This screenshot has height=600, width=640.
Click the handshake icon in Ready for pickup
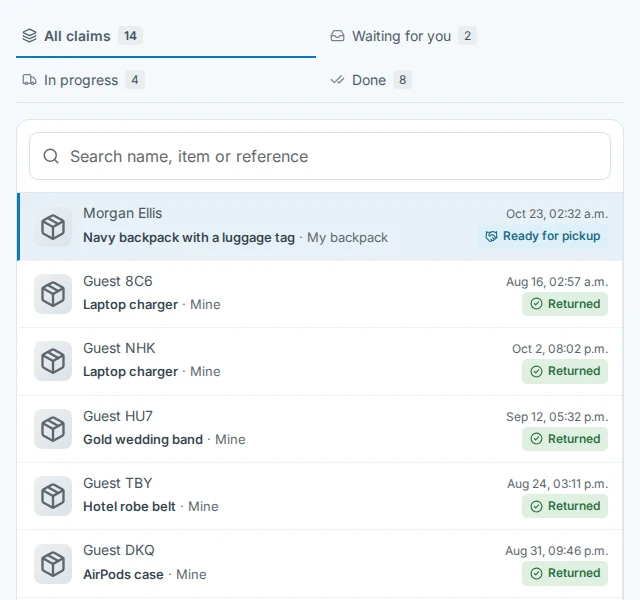point(491,236)
